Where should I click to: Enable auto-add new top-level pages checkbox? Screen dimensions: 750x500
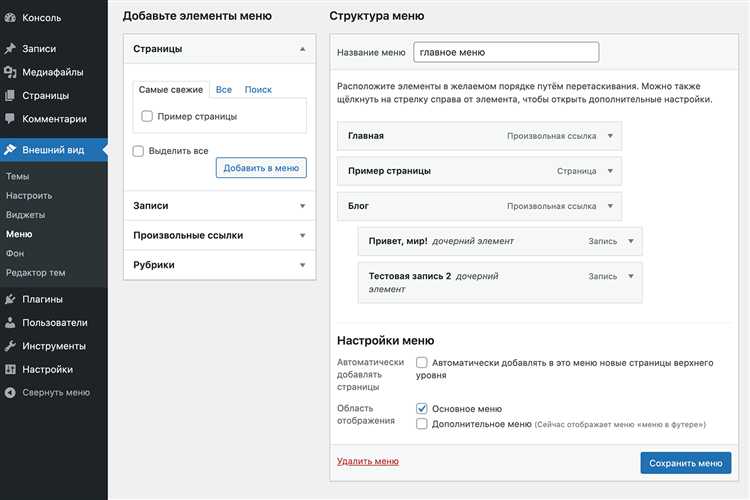[421, 362]
